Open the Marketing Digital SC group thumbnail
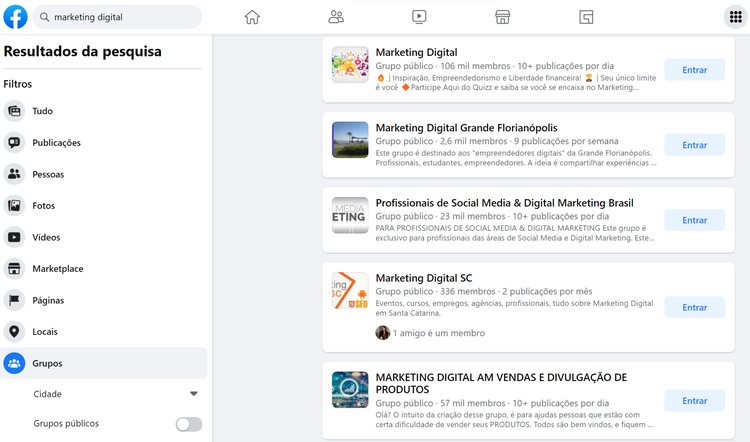The image size is (750, 442). (x=350, y=290)
